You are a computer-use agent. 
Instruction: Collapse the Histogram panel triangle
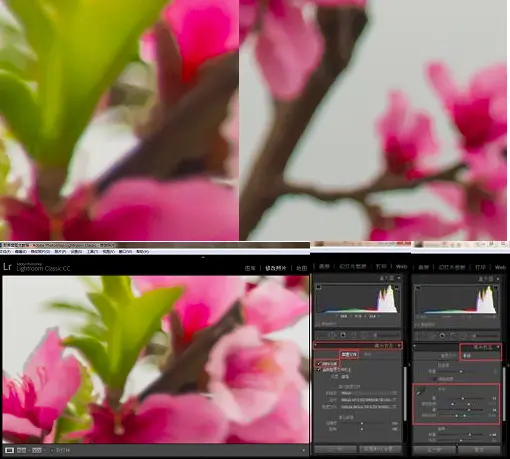(399, 278)
